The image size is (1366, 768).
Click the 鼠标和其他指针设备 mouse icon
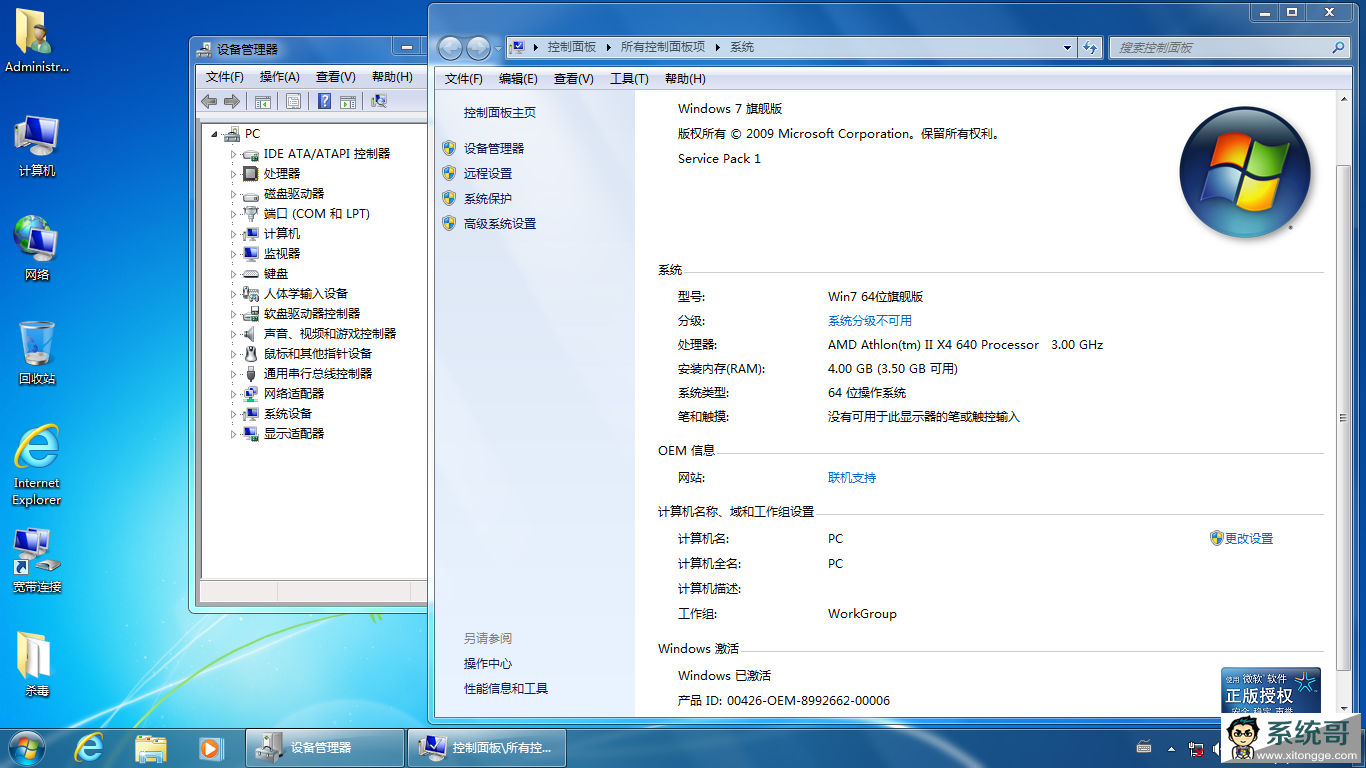[250, 353]
